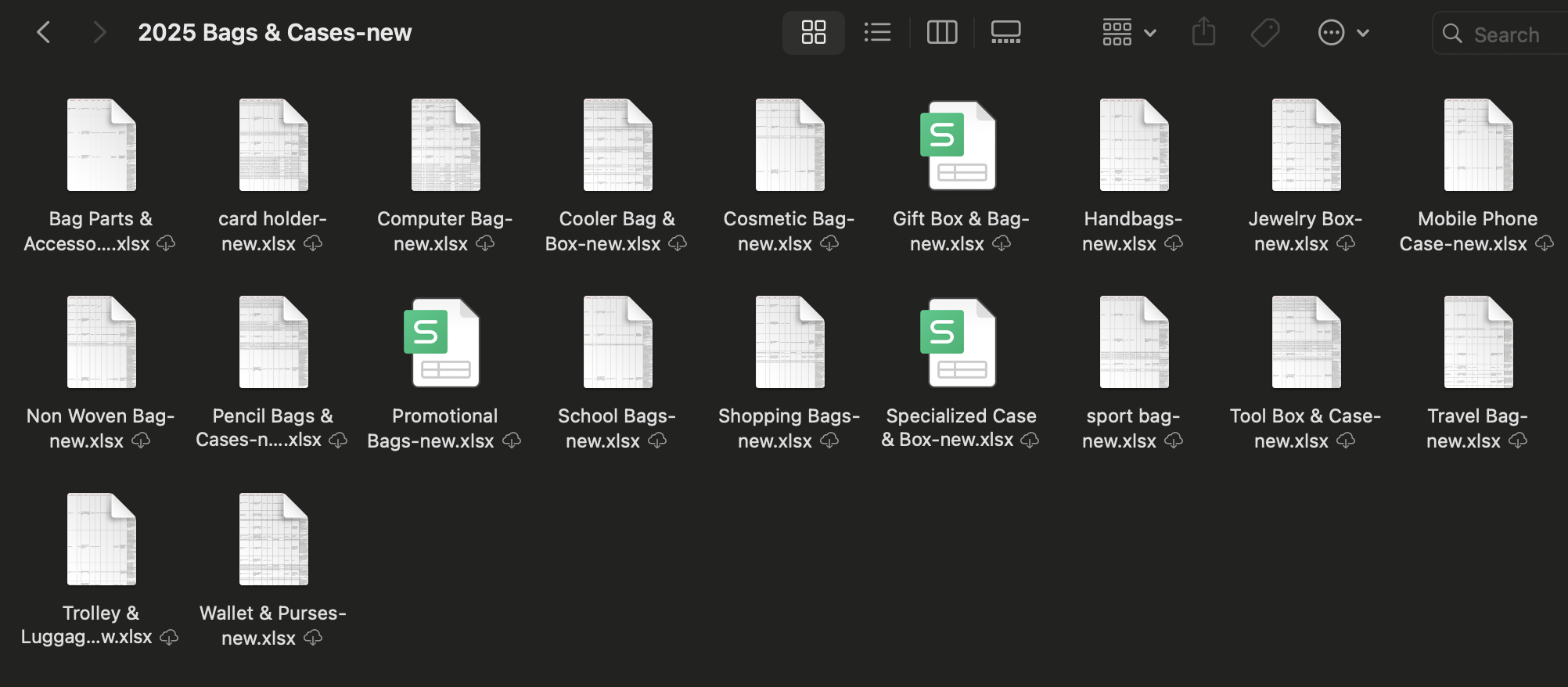Select Trolley & Luggag...w.xlsx file icon
Image resolution: width=1568 pixels, height=687 pixels.
[102, 539]
